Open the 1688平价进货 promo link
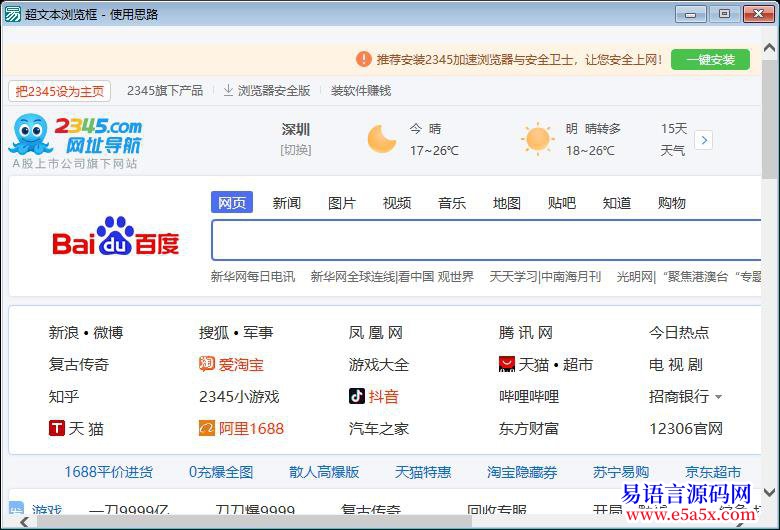 coord(108,471)
